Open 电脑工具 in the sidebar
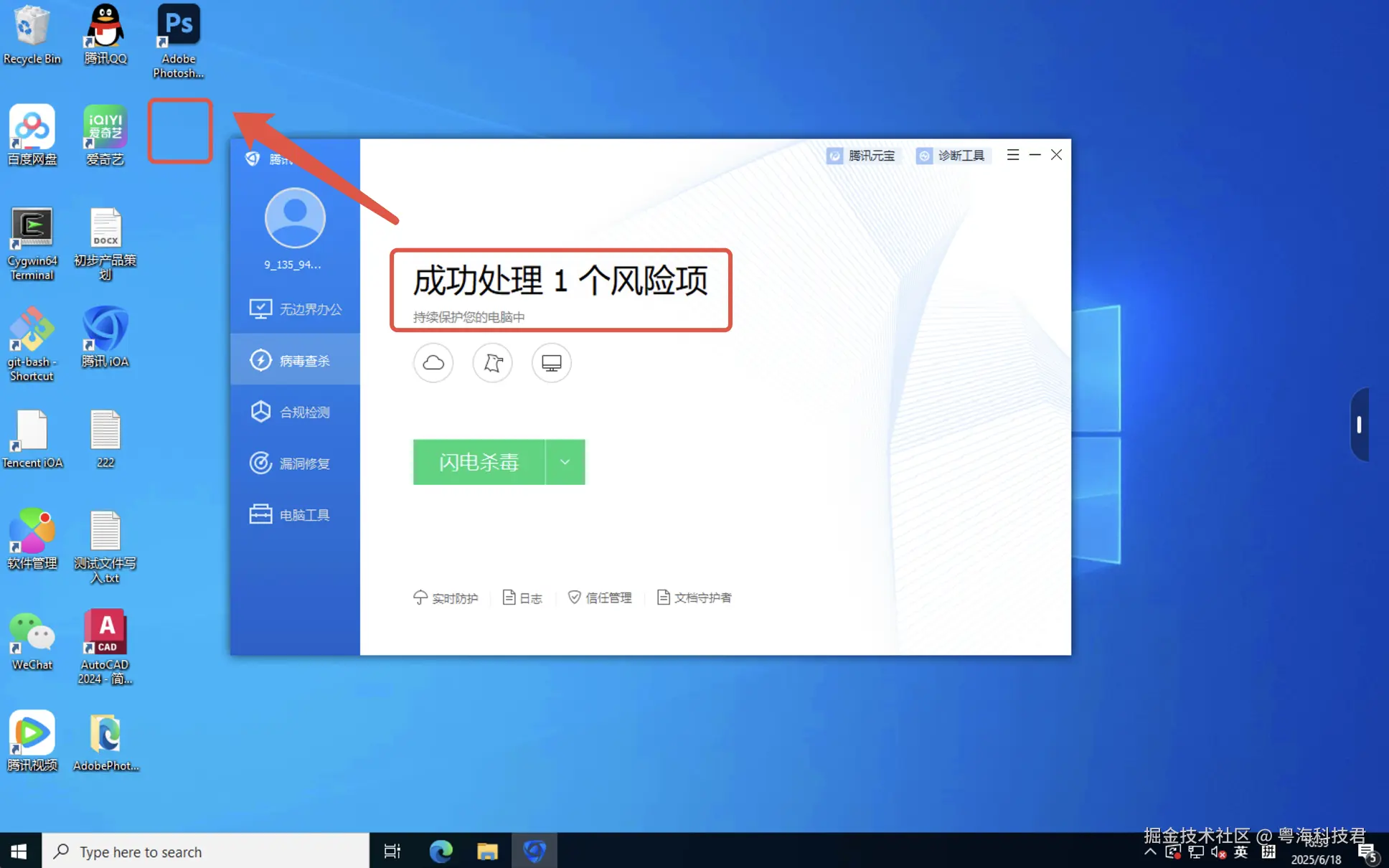This screenshot has height=868, width=1389. coord(296,515)
